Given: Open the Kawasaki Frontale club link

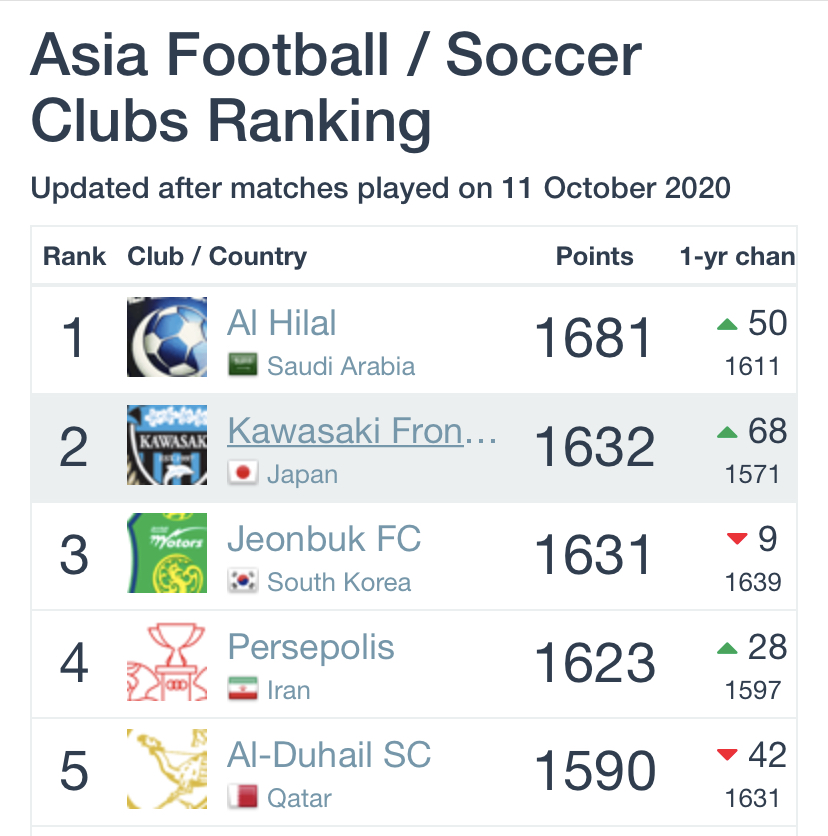Looking at the screenshot, I should point(362,431).
